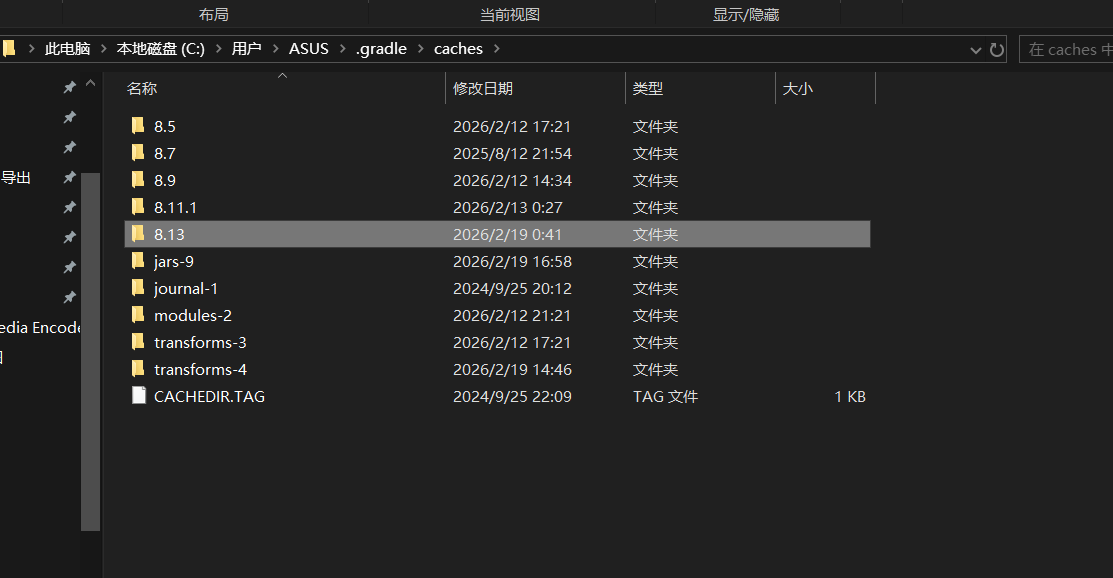Expand the chevron after 本地磁盘 (C:)
1113x578 pixels.
(218, 48)
